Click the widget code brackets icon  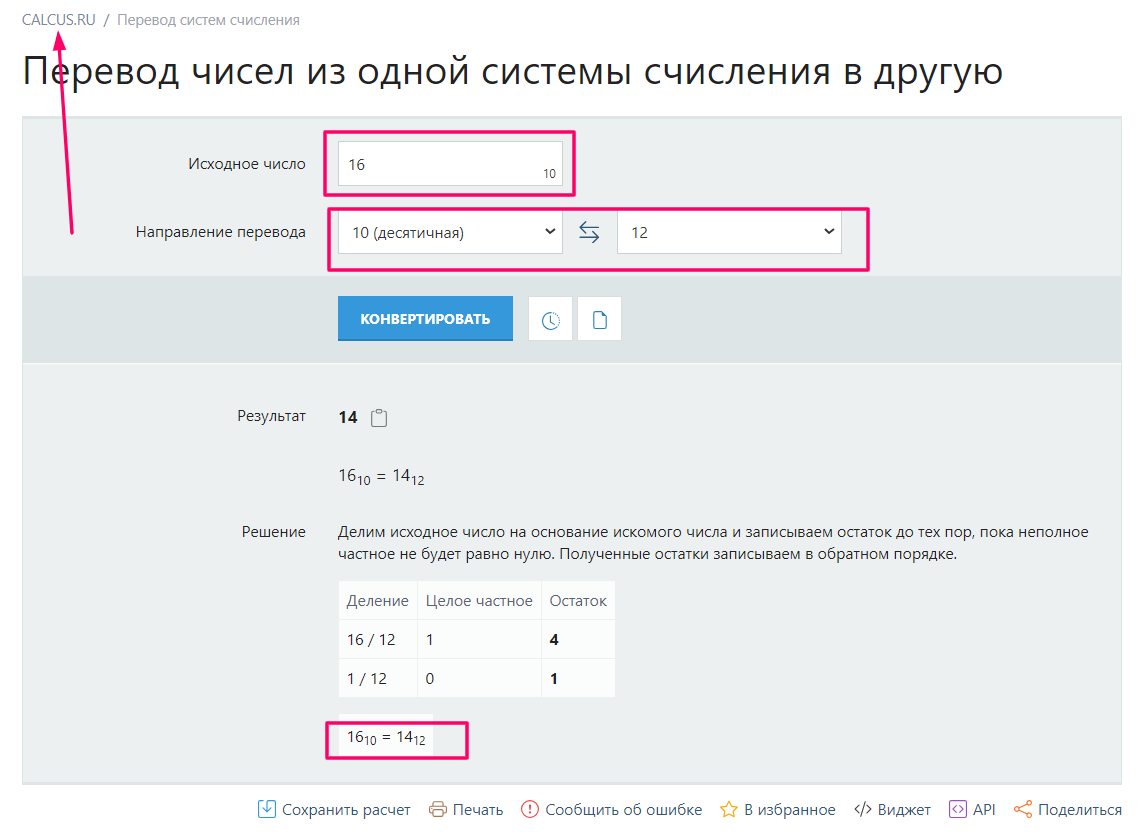coord(863,810)
